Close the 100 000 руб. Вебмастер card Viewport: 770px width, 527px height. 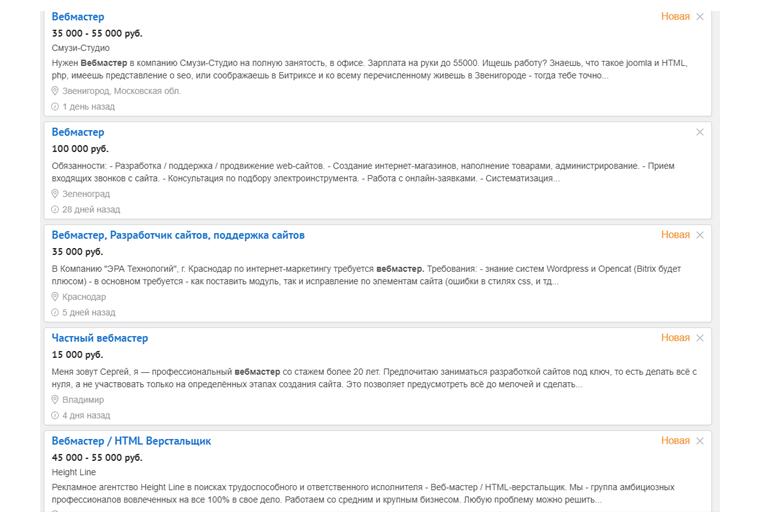pyautogui.click(x=700, y=132)
